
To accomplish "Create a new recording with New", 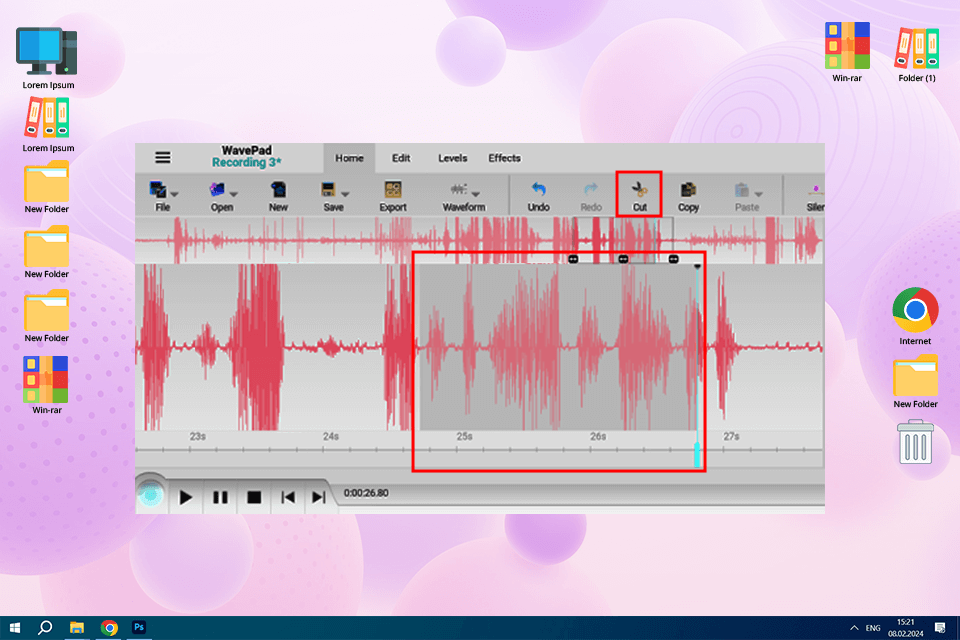I will click(x=278, y=189).
